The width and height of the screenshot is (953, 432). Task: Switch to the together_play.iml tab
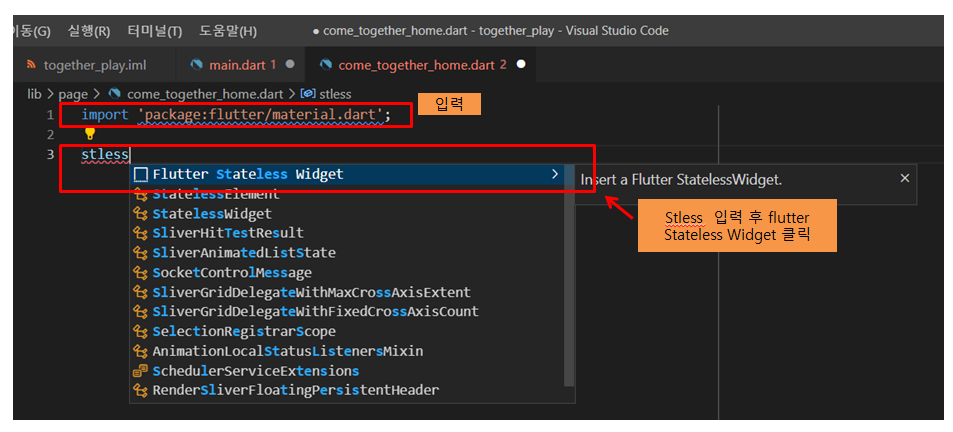click(x=94, y=65)
